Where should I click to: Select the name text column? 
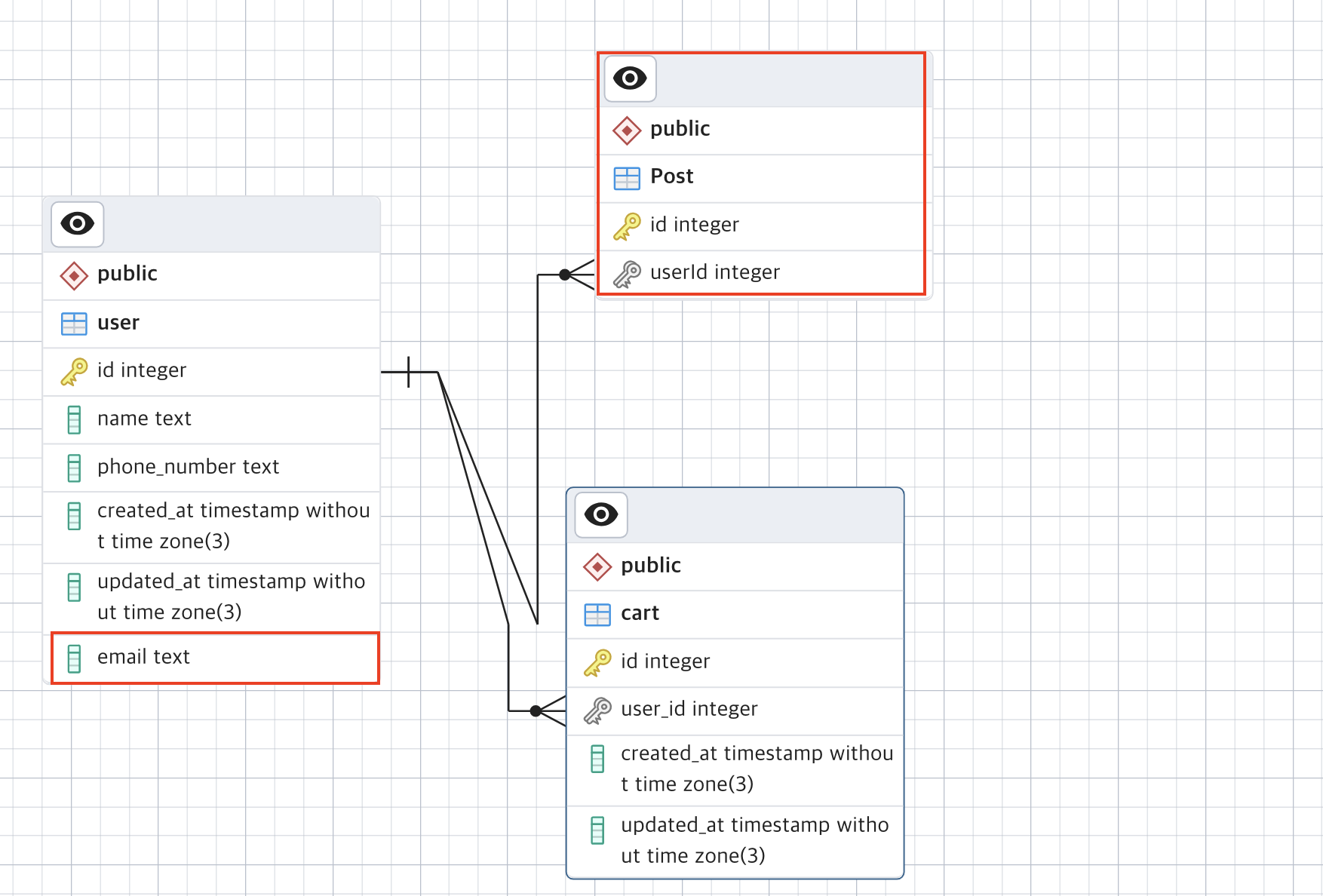(212, 420)
